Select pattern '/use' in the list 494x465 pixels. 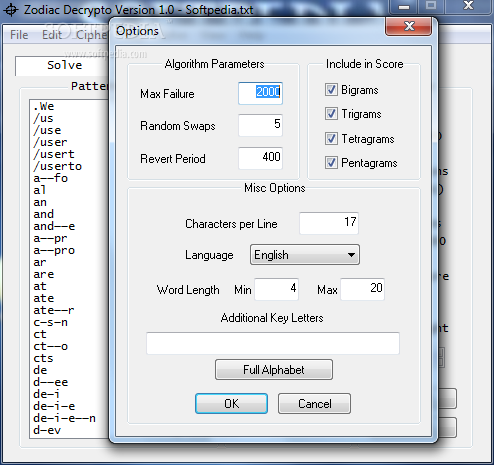[47, 130]
